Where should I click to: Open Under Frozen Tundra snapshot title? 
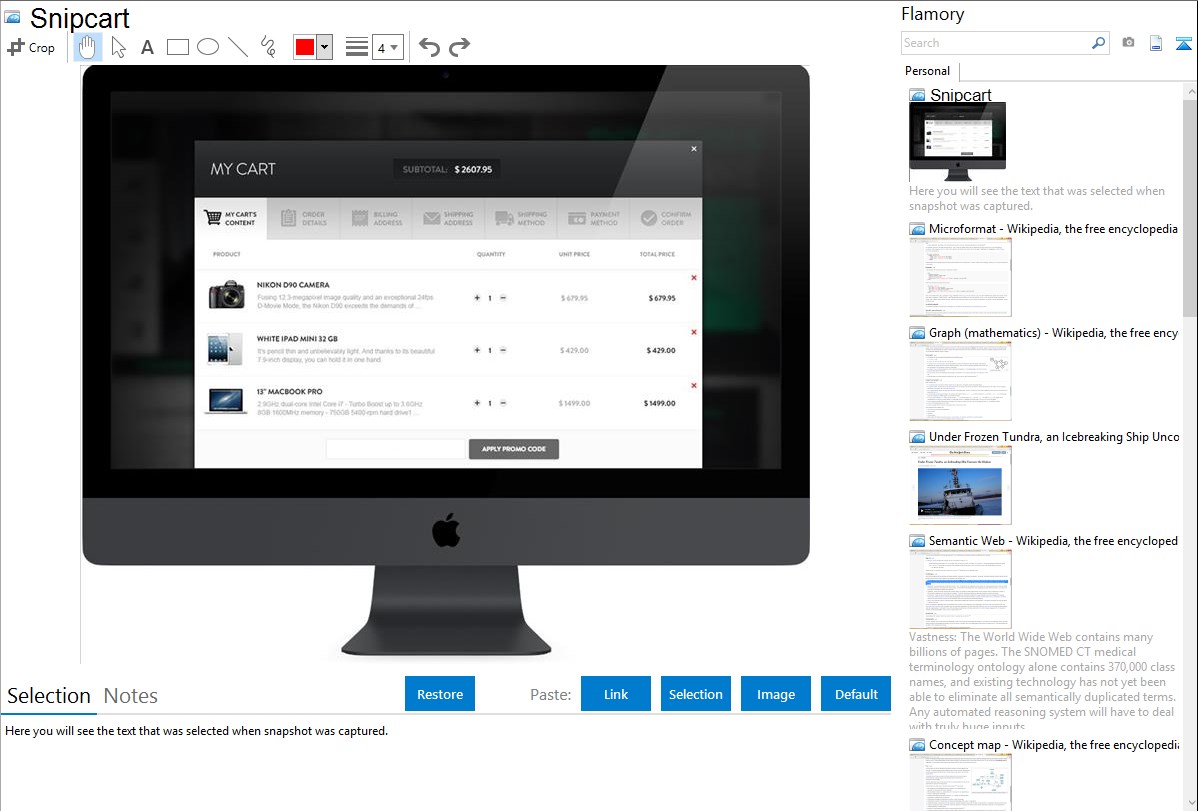[1054, 436]
